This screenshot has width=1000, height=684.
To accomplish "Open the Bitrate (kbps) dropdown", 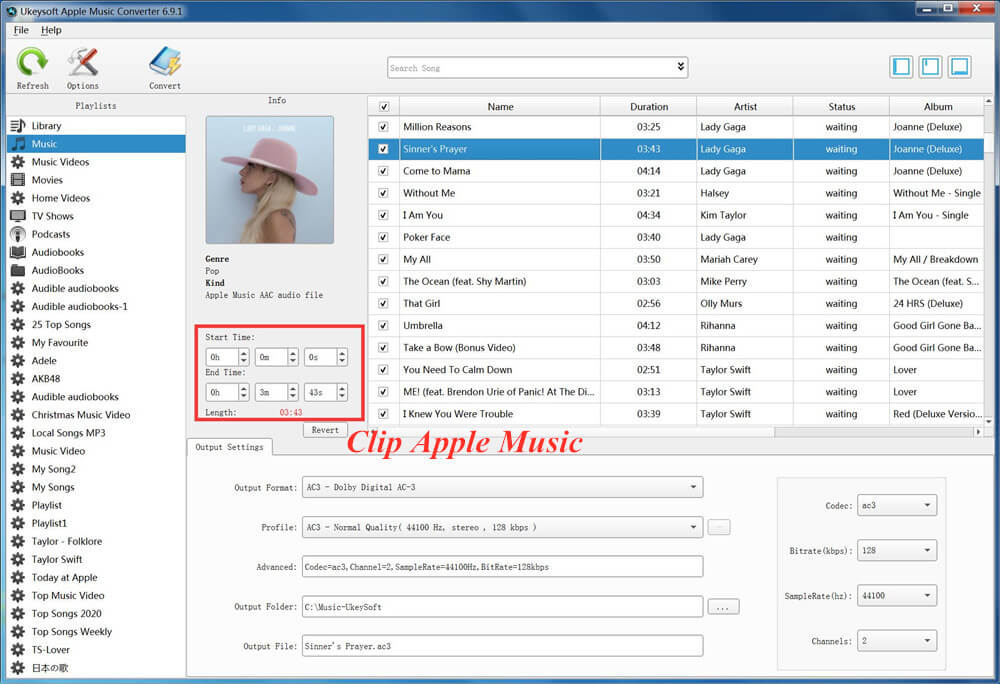I will click(897, 550).
